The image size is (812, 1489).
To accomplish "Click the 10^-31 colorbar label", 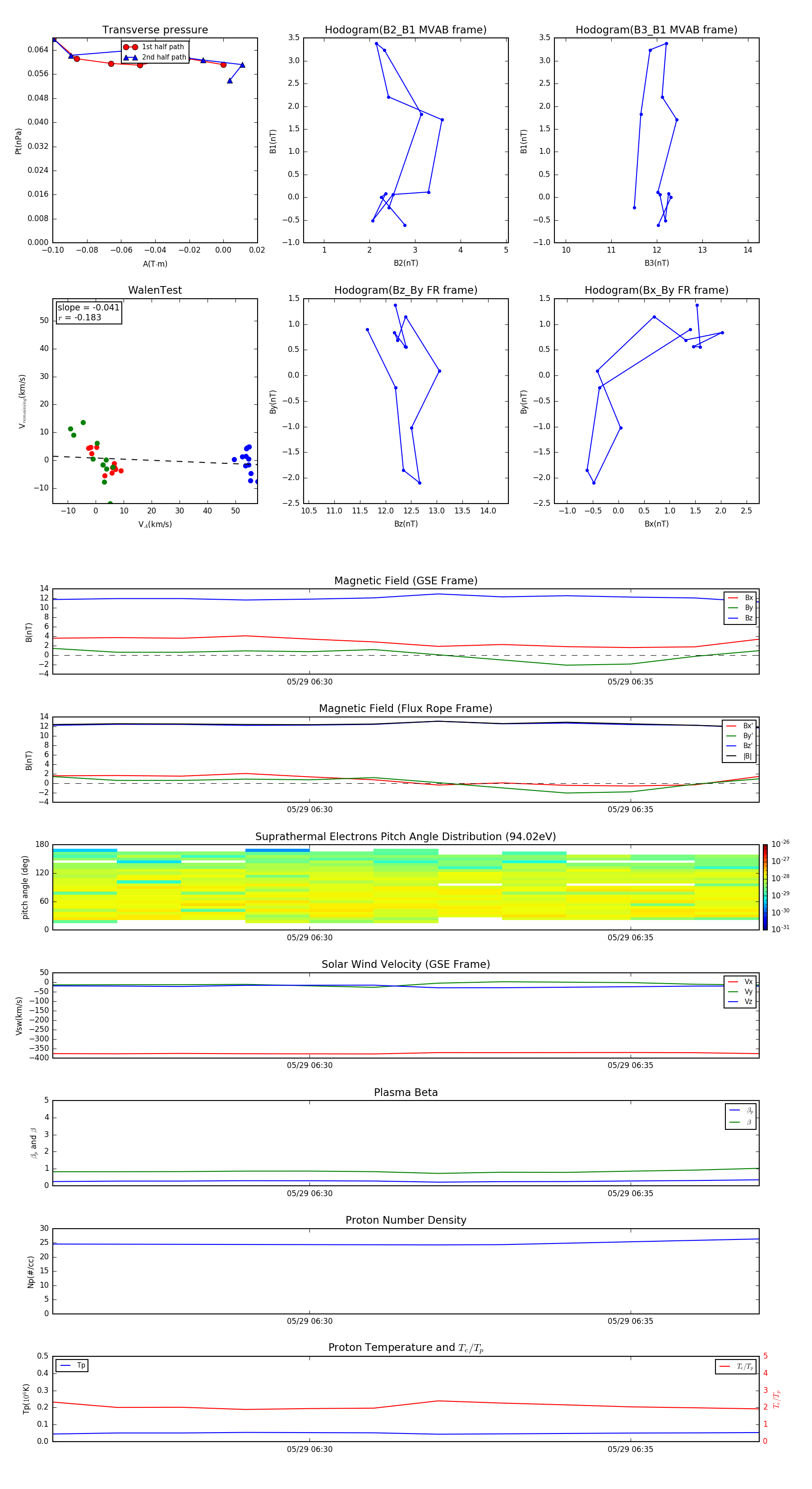I will pos(780,929).
